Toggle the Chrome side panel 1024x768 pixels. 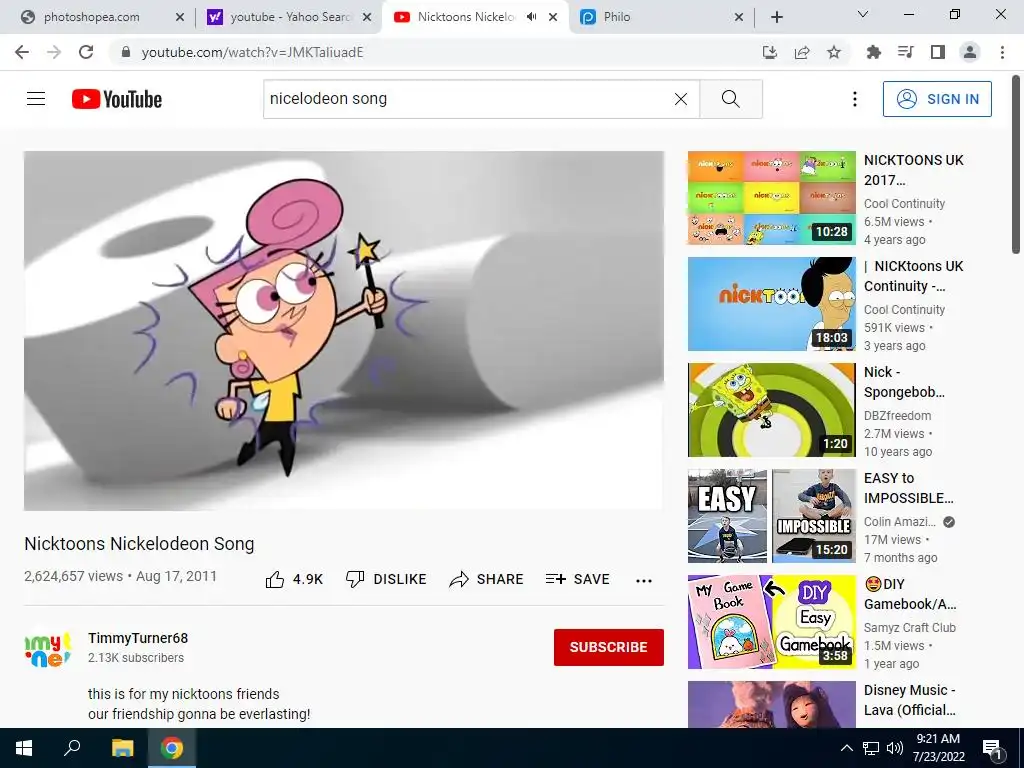tap(938, 52)
